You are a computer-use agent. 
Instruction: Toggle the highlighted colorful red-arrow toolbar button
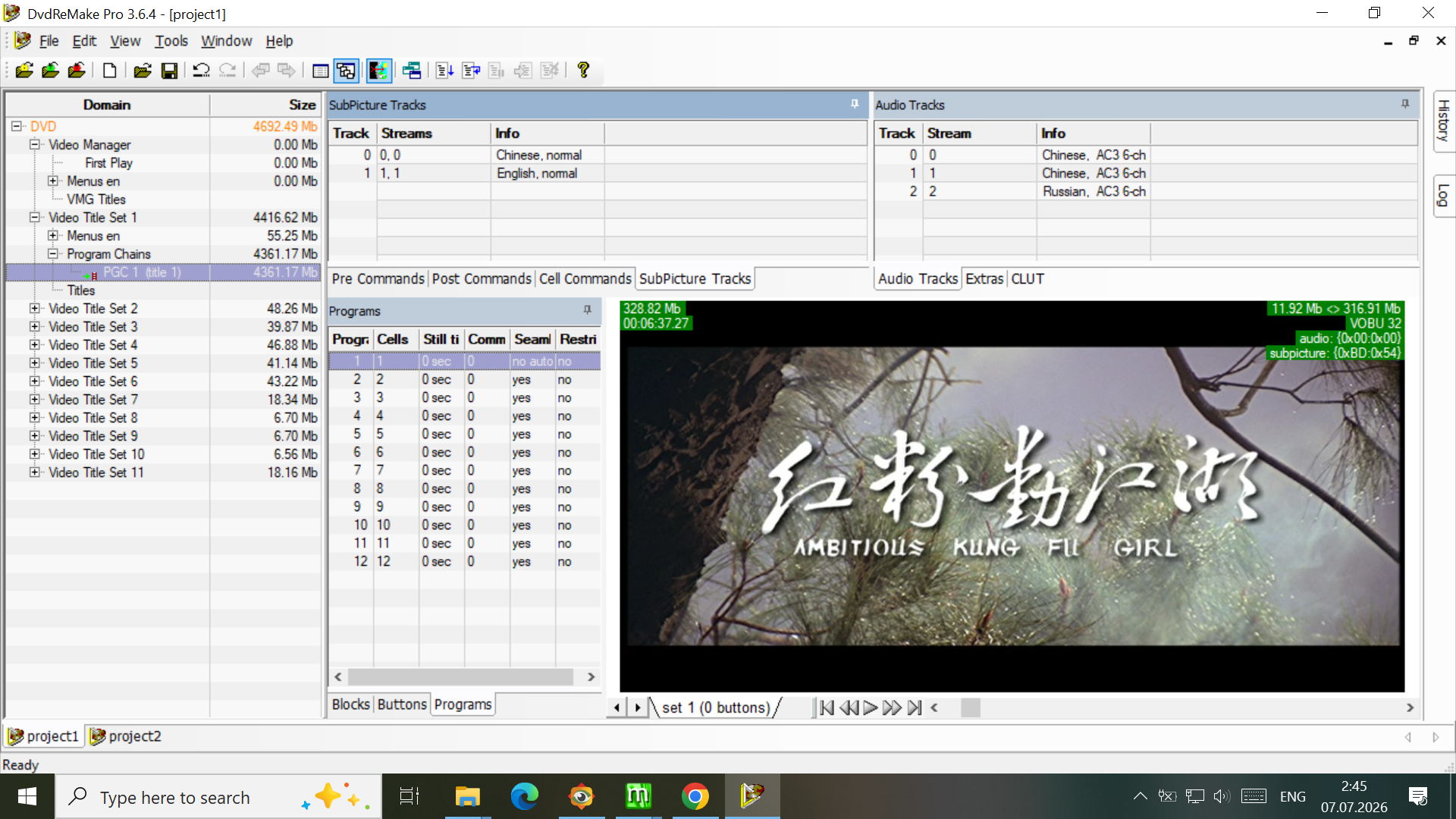(x=378, y=71)
